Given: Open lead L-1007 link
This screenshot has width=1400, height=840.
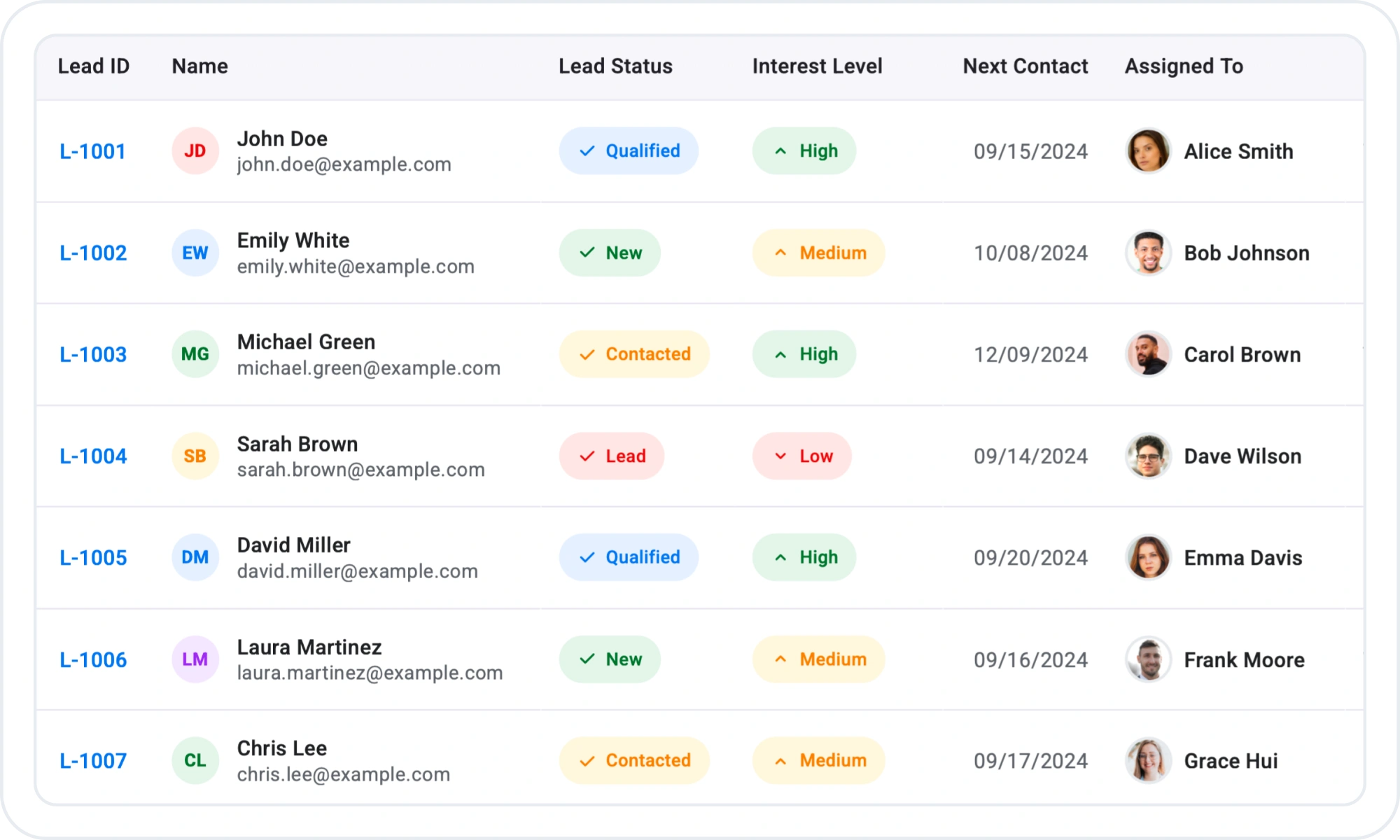Looking at the screenshot, I should (93, 761).
